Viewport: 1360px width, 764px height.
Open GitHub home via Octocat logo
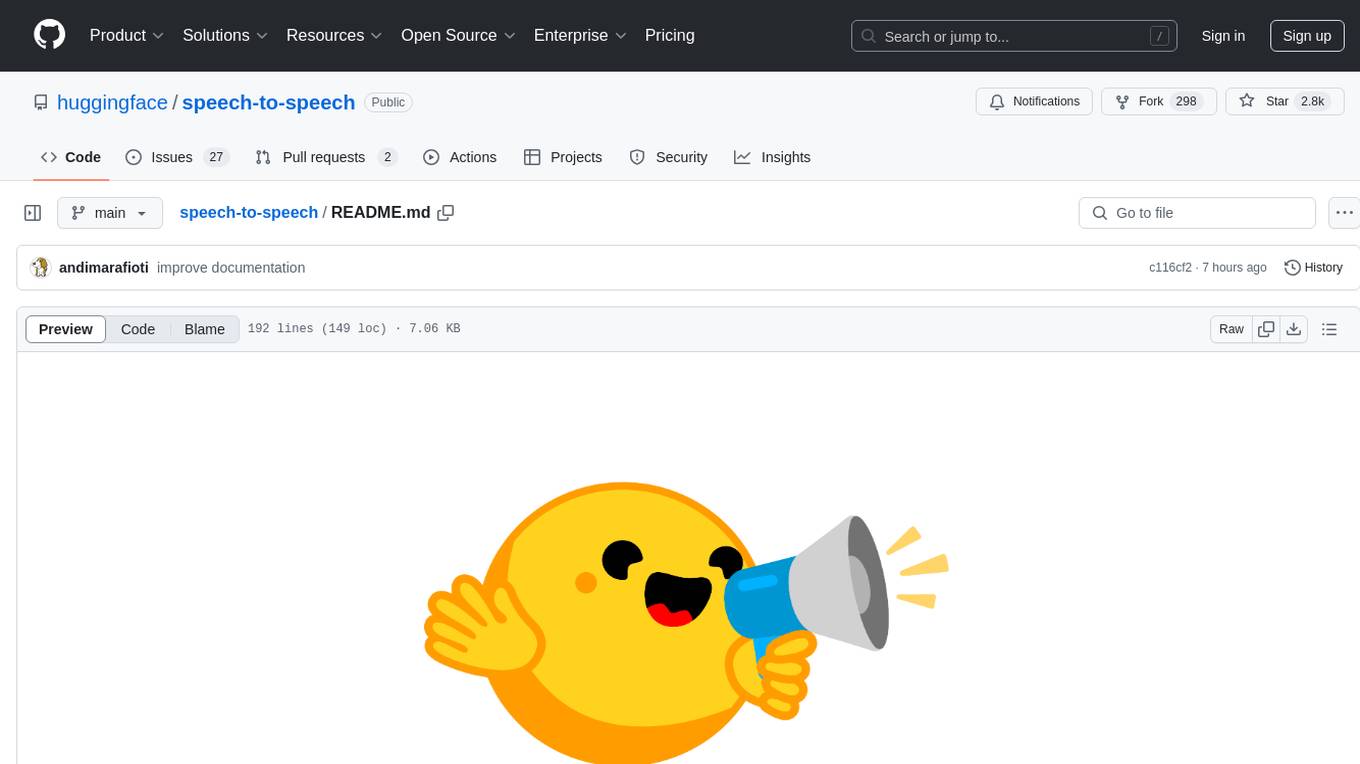(49, 35)
